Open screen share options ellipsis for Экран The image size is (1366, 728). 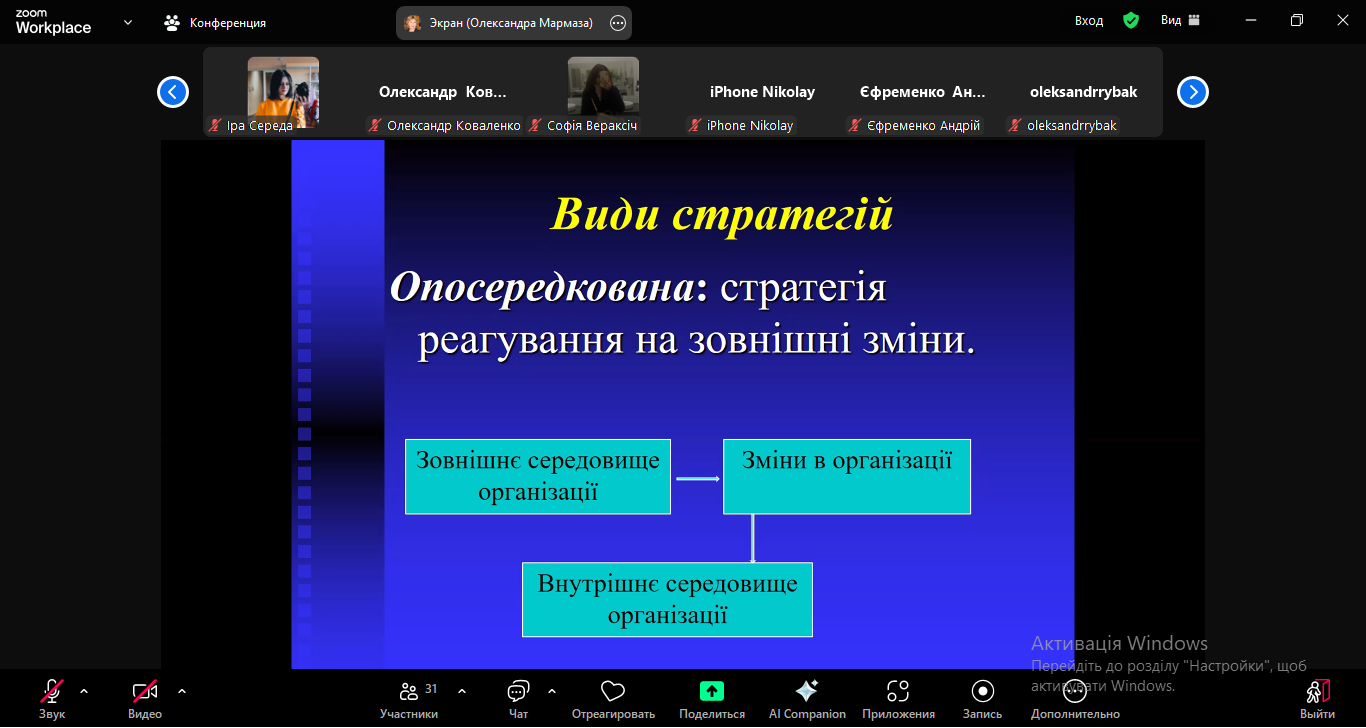click(x=618, y=23)
